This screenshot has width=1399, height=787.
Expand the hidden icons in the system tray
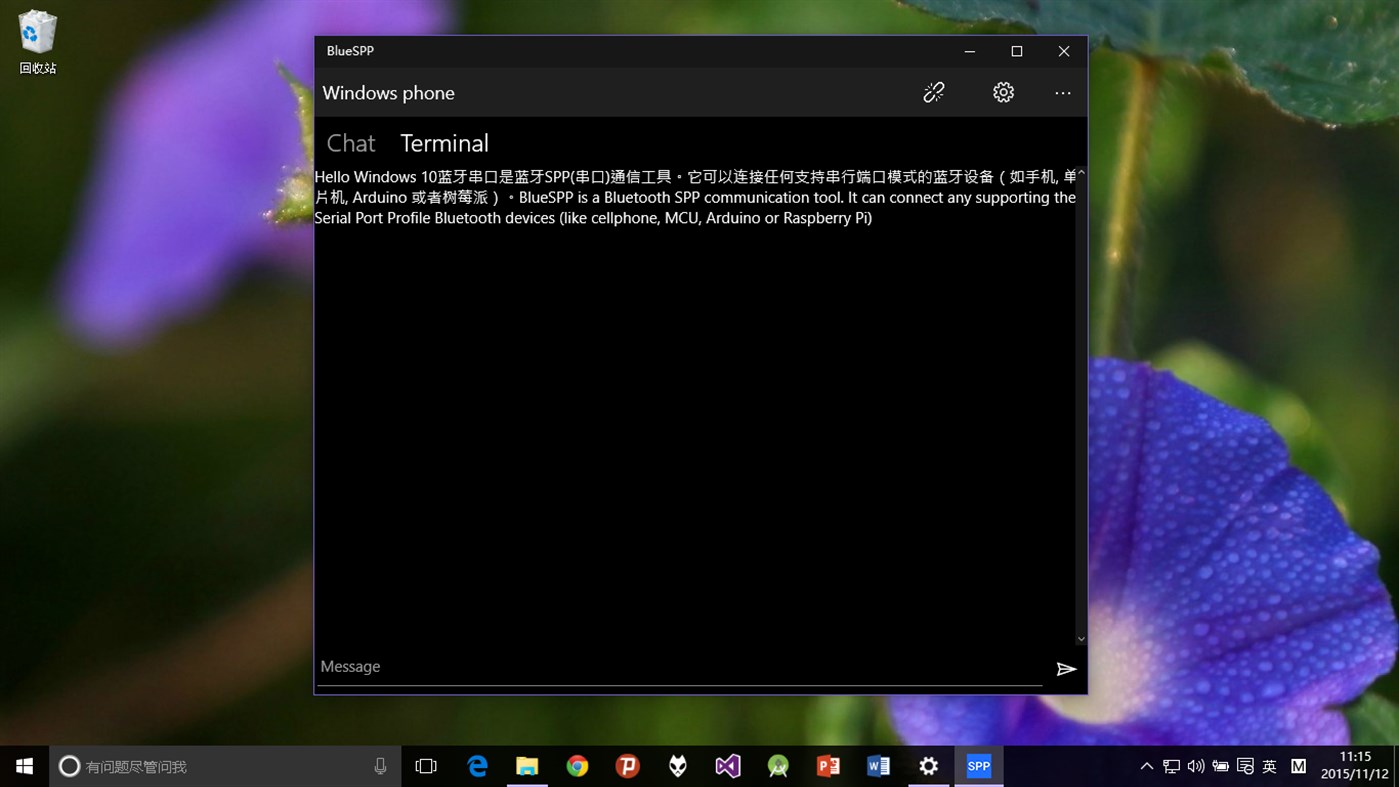[x=1146, y=766]
